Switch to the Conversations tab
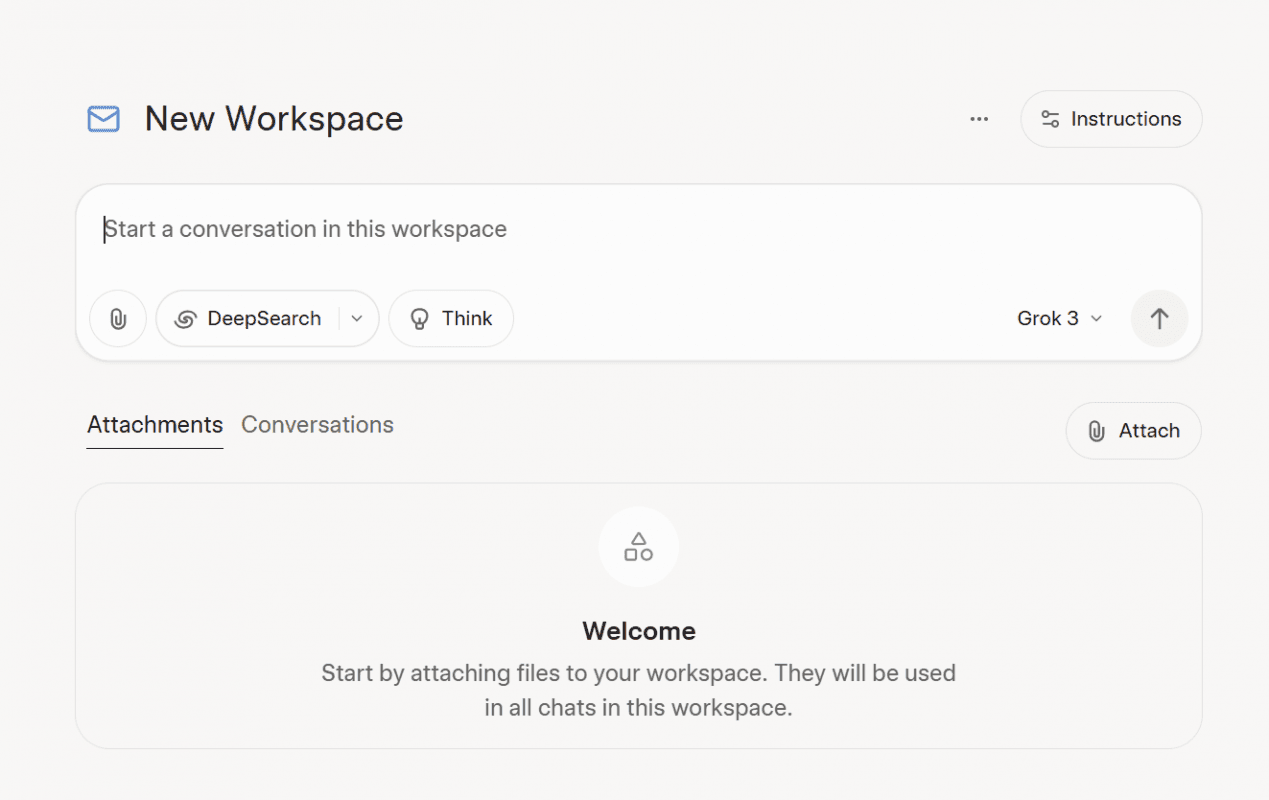Viewport: 1269px width, 800px height. 317,425
